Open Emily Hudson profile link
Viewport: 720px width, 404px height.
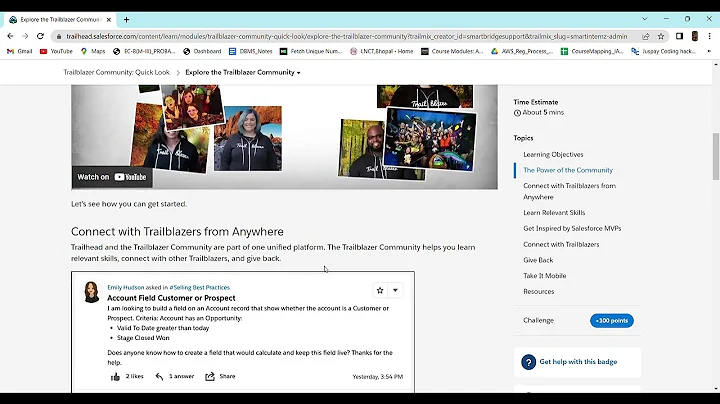125,287
